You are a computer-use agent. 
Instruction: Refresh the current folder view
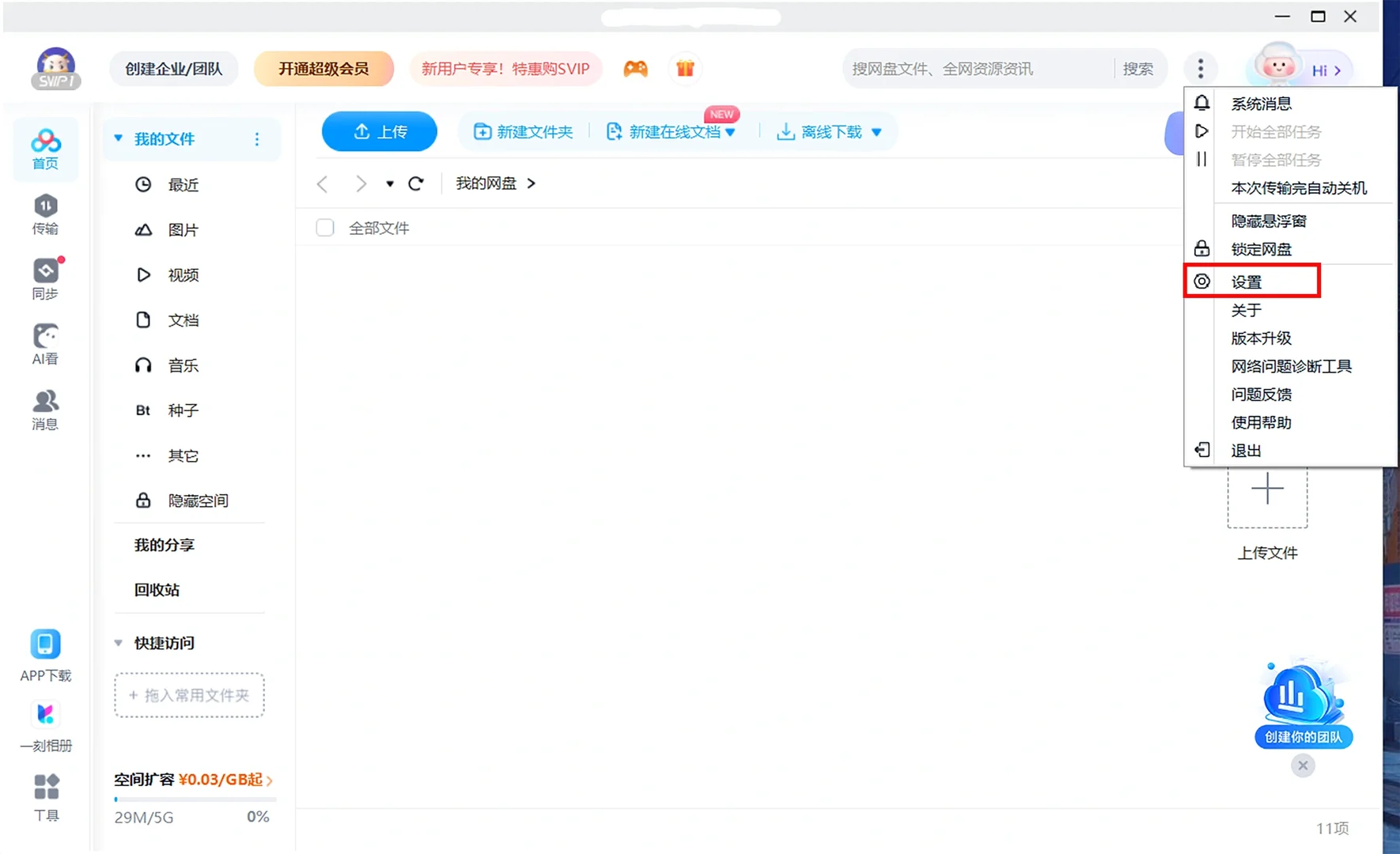[x=417, y=183]
